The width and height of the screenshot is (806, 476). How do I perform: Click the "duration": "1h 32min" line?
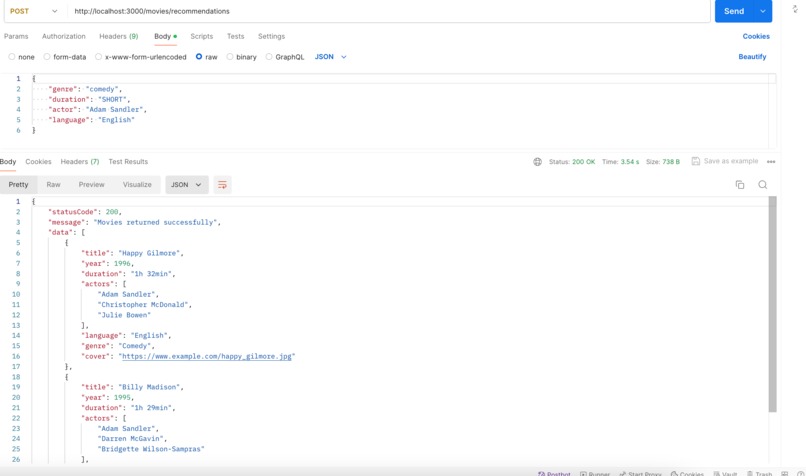point(128,274)
